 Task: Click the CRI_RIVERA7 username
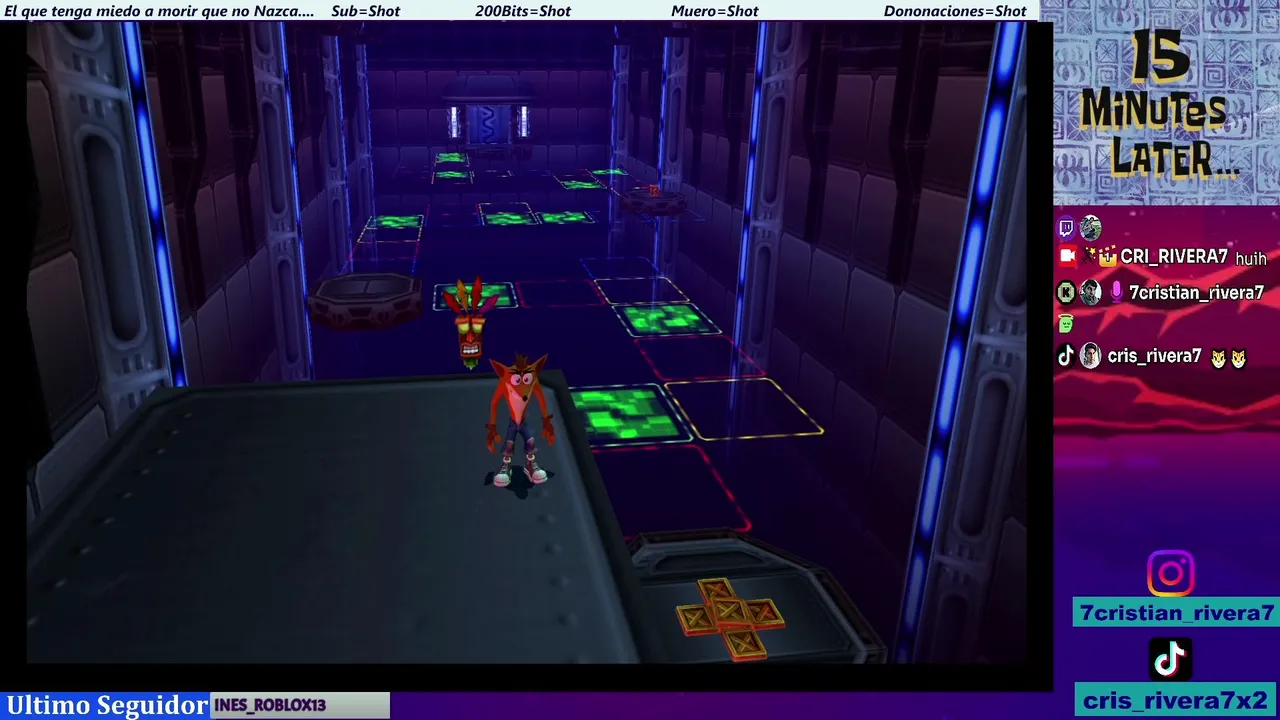click(1174, 257)
